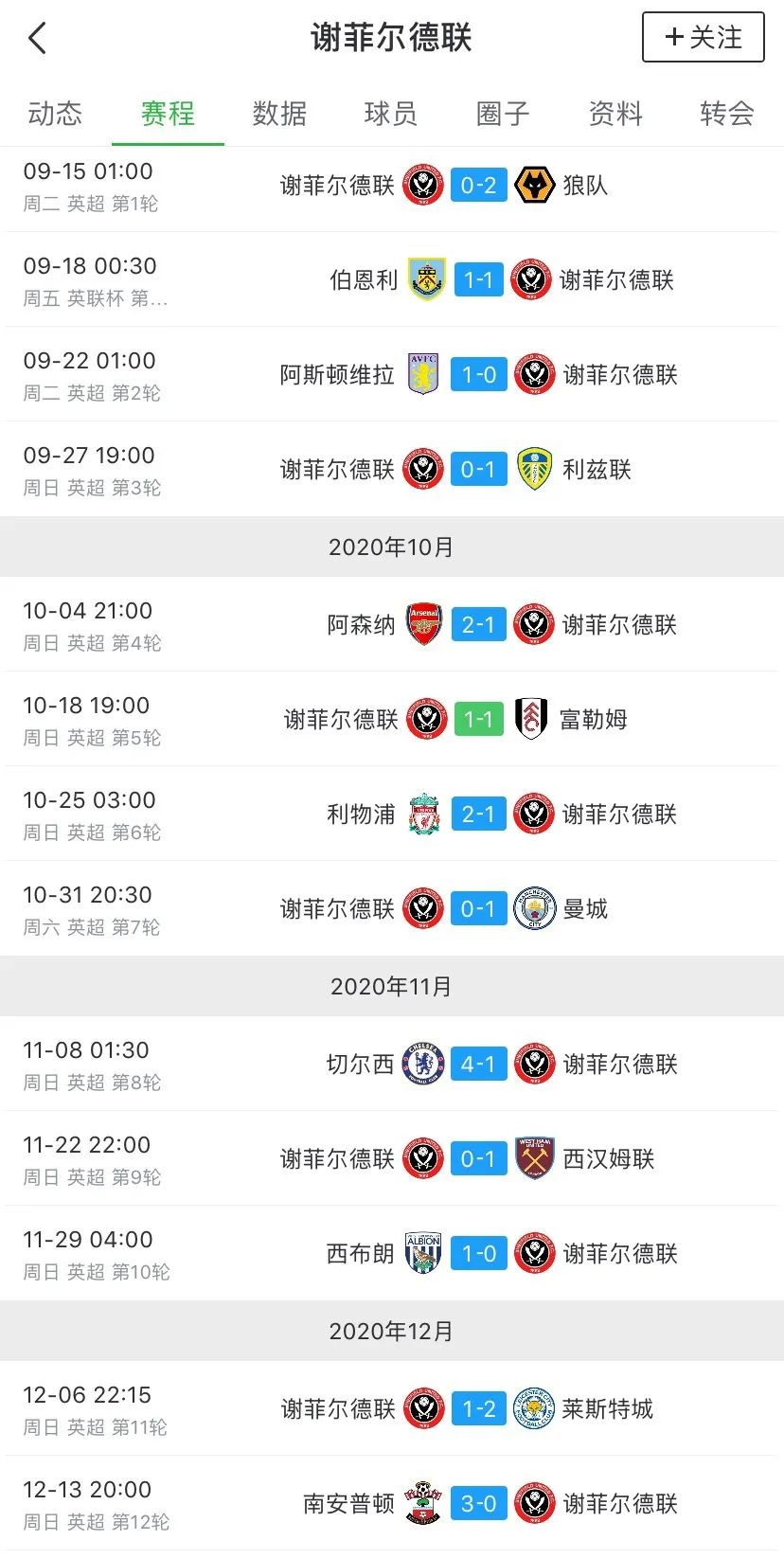Click the Leeds United club crest
Screen dimensions: 784x1558
pos(535,470)
